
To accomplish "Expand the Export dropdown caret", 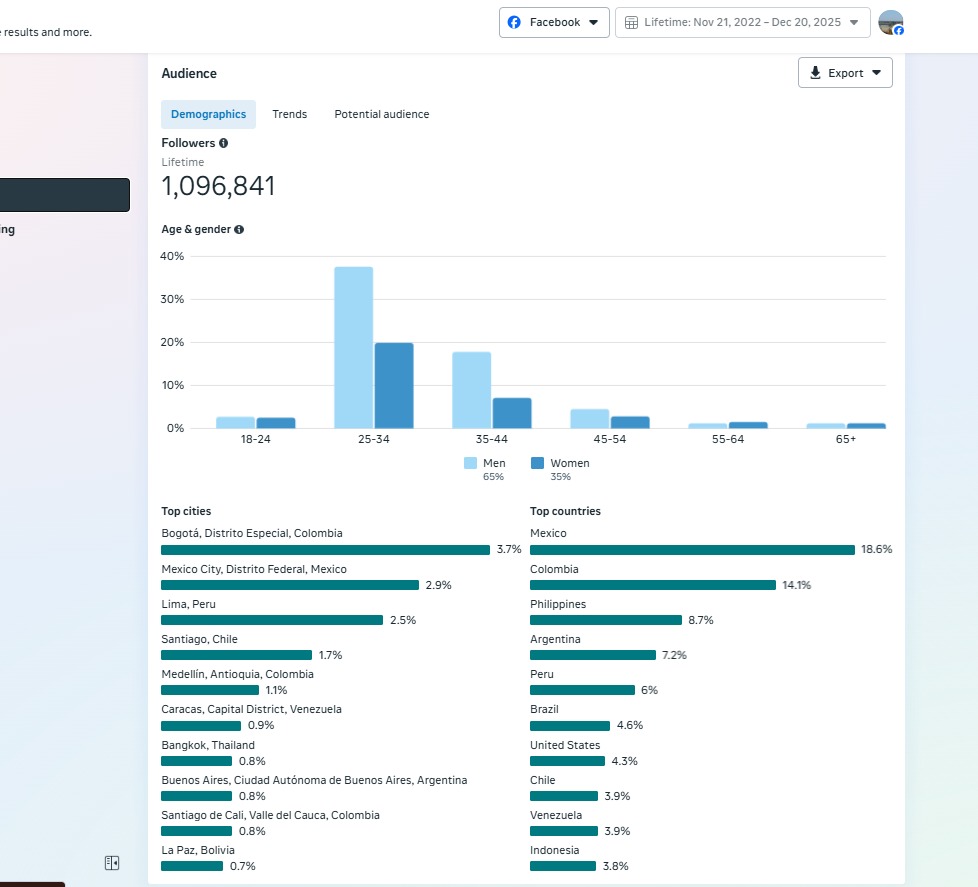I will tap(876, 73).
